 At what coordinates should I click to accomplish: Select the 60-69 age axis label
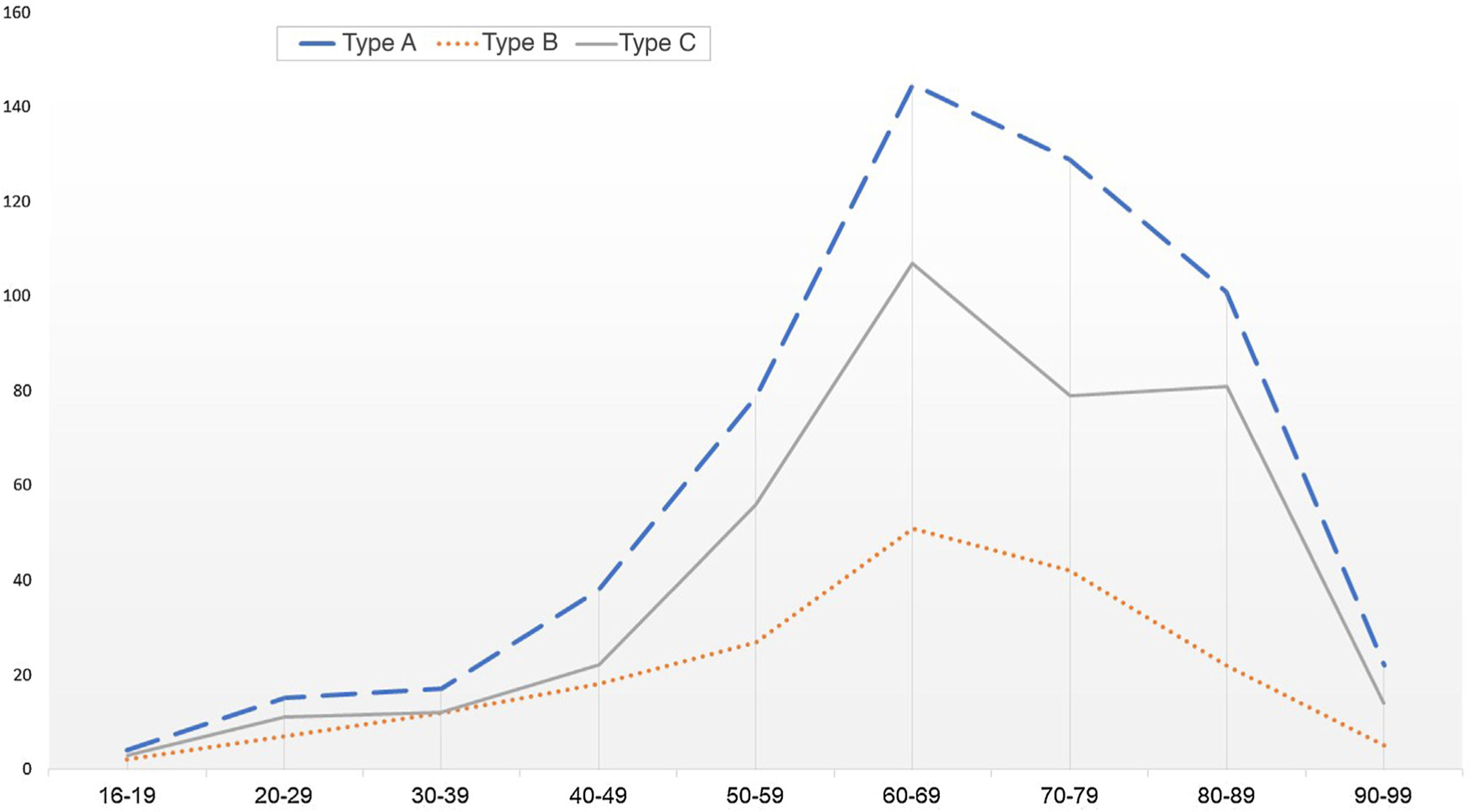pos(911,795)
